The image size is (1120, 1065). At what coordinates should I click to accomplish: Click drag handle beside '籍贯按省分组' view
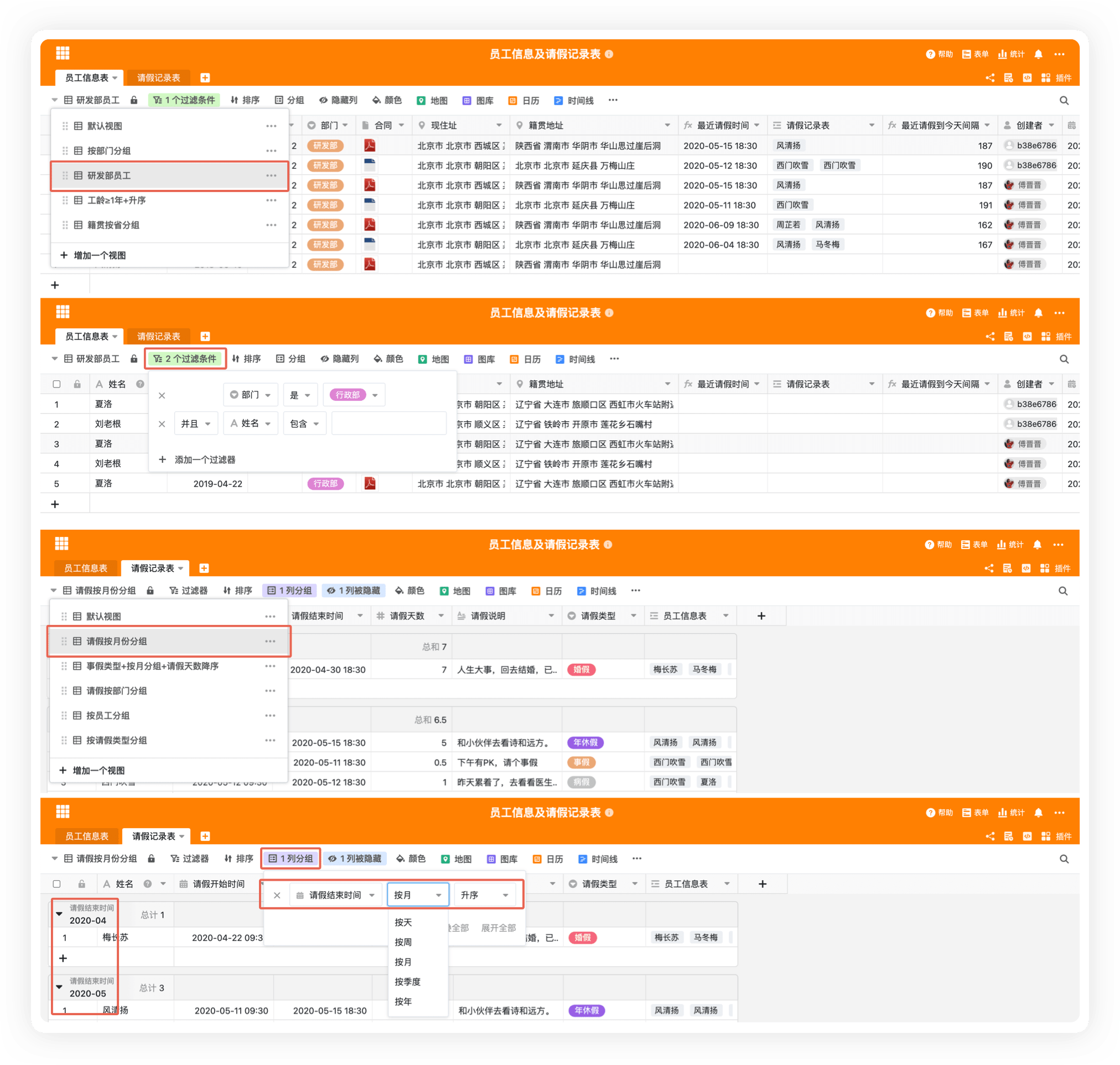[65, 225]
